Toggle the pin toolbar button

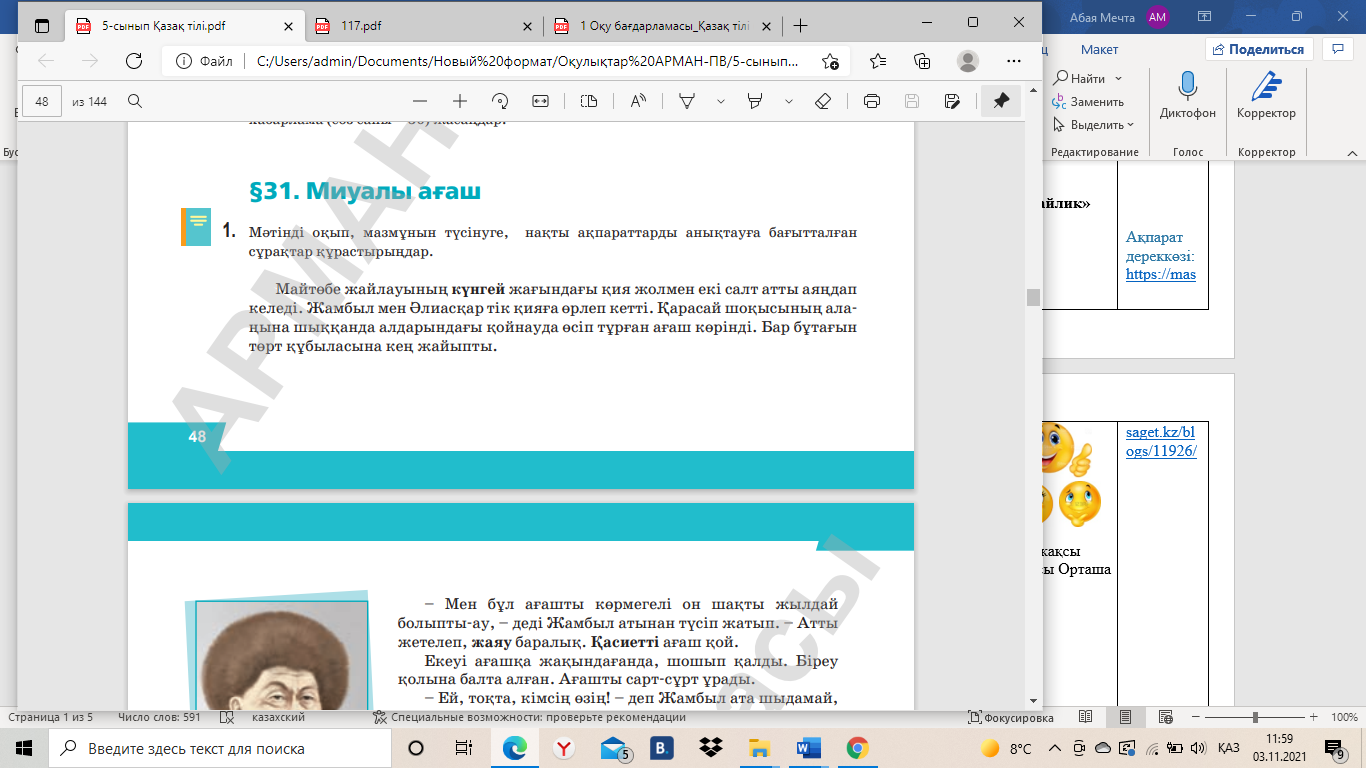[x=1000, y=101]
